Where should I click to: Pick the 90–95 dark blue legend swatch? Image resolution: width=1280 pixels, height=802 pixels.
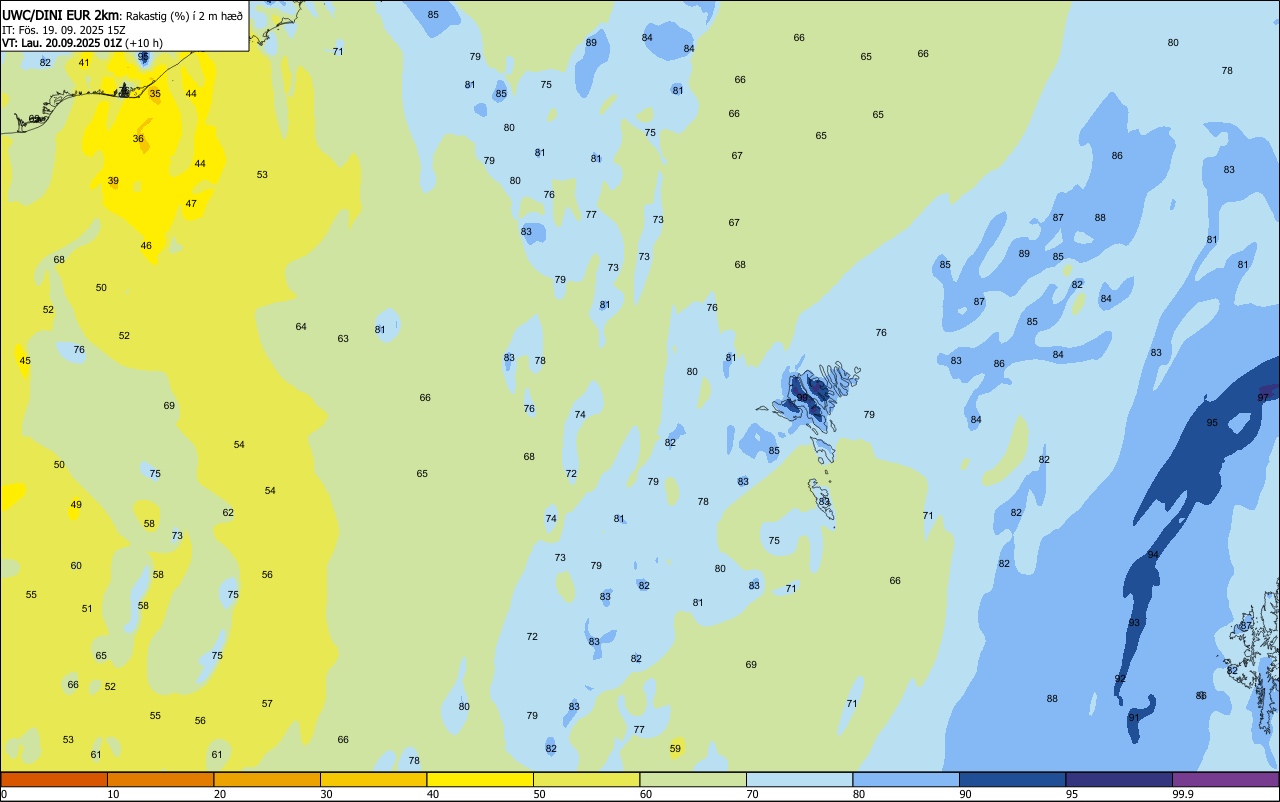click(1012, 779)
